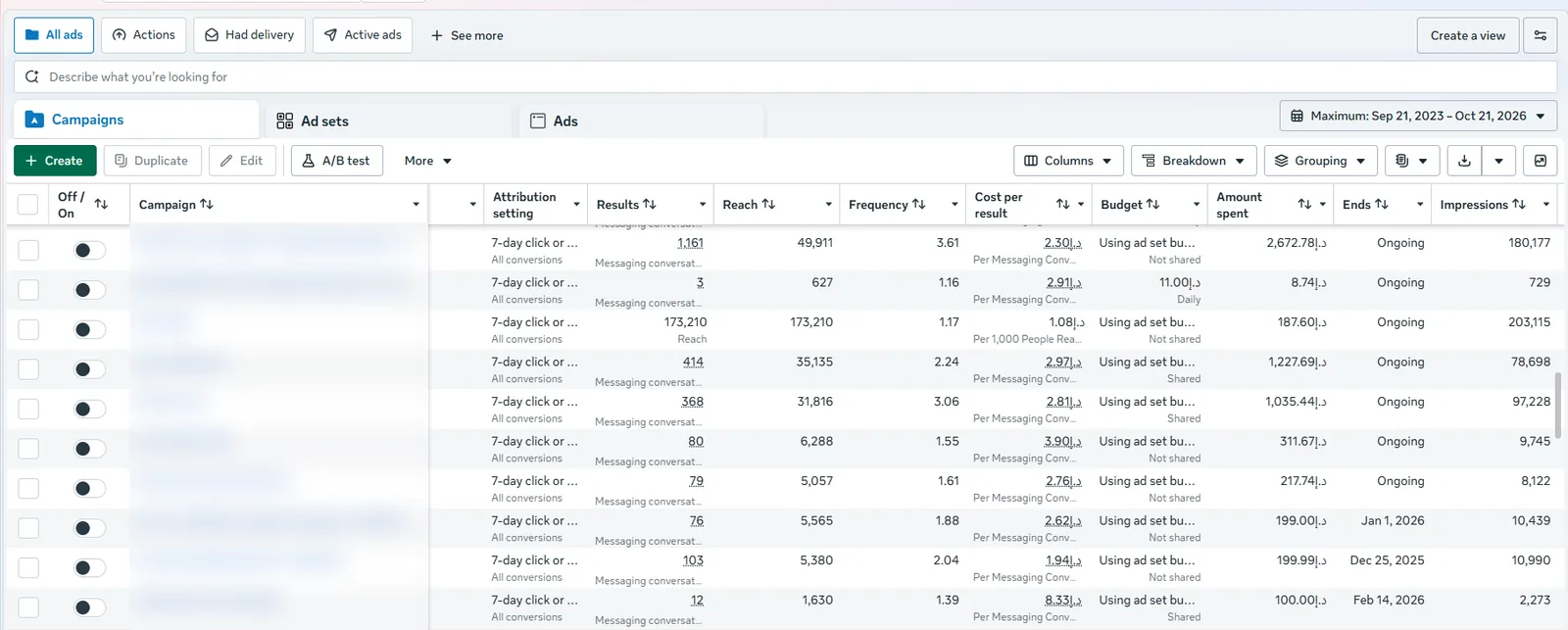Select the Had delivery view tab
Viewport: 1568px width, 630px height.
[x=249, y=35]
